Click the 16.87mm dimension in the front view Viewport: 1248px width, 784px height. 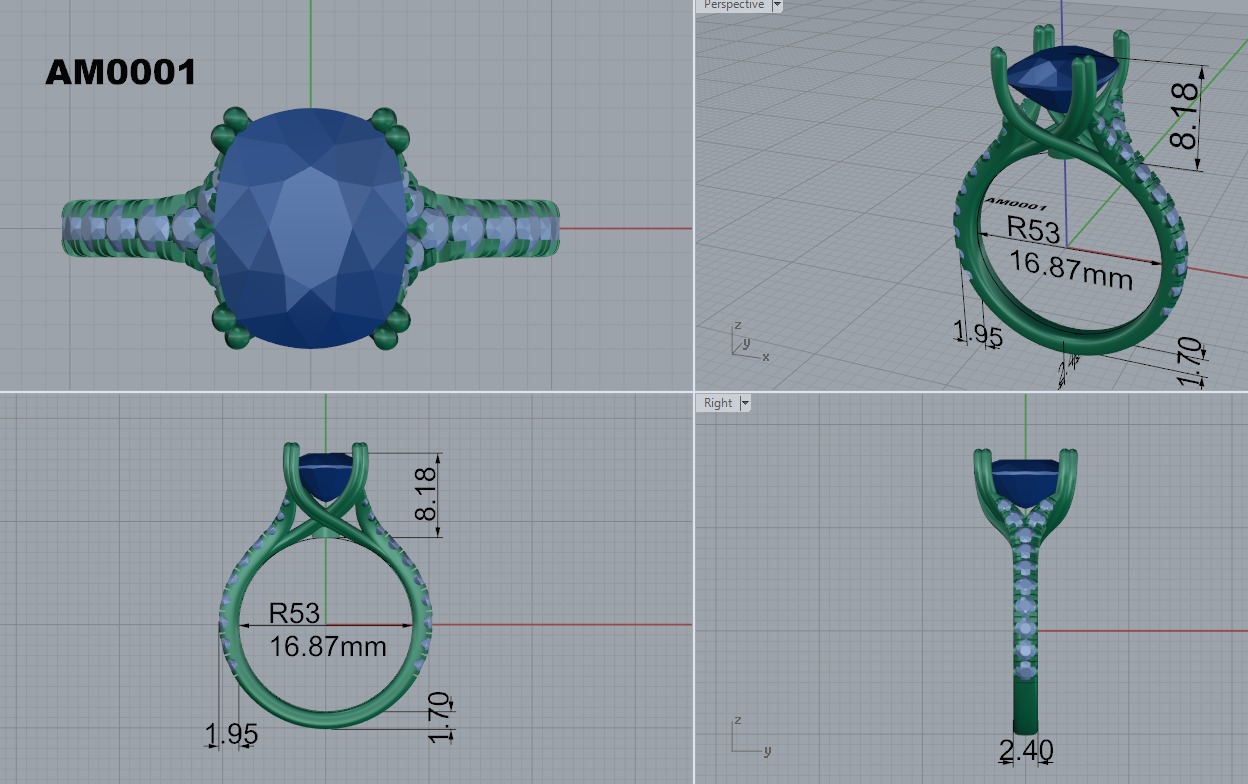point(328,646)
